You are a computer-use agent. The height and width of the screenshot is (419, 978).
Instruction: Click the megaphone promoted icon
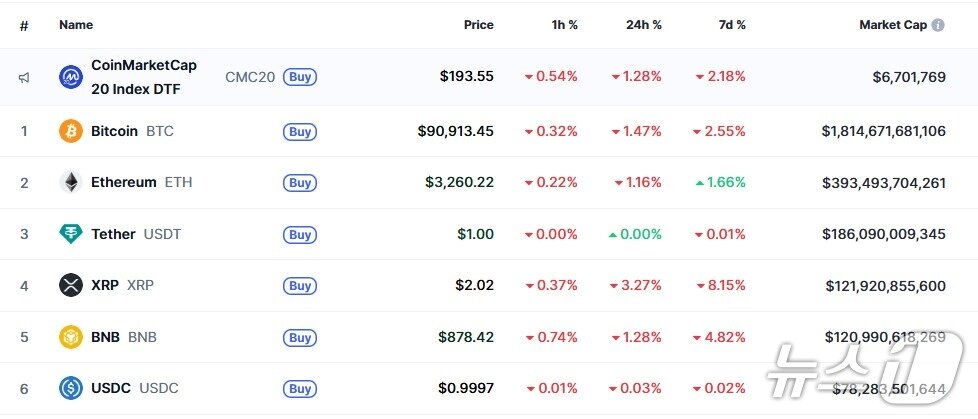[24, 77]
